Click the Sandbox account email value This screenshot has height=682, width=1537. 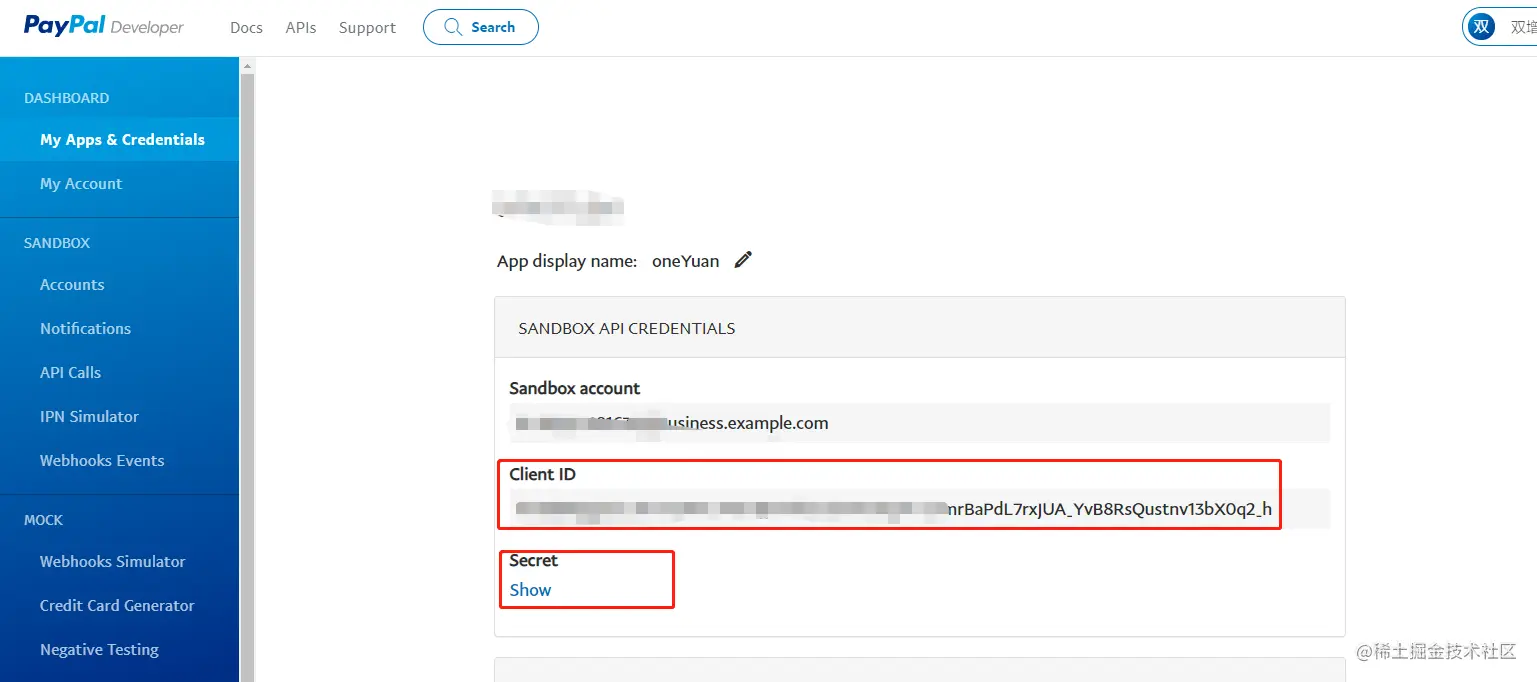[920, 423]
